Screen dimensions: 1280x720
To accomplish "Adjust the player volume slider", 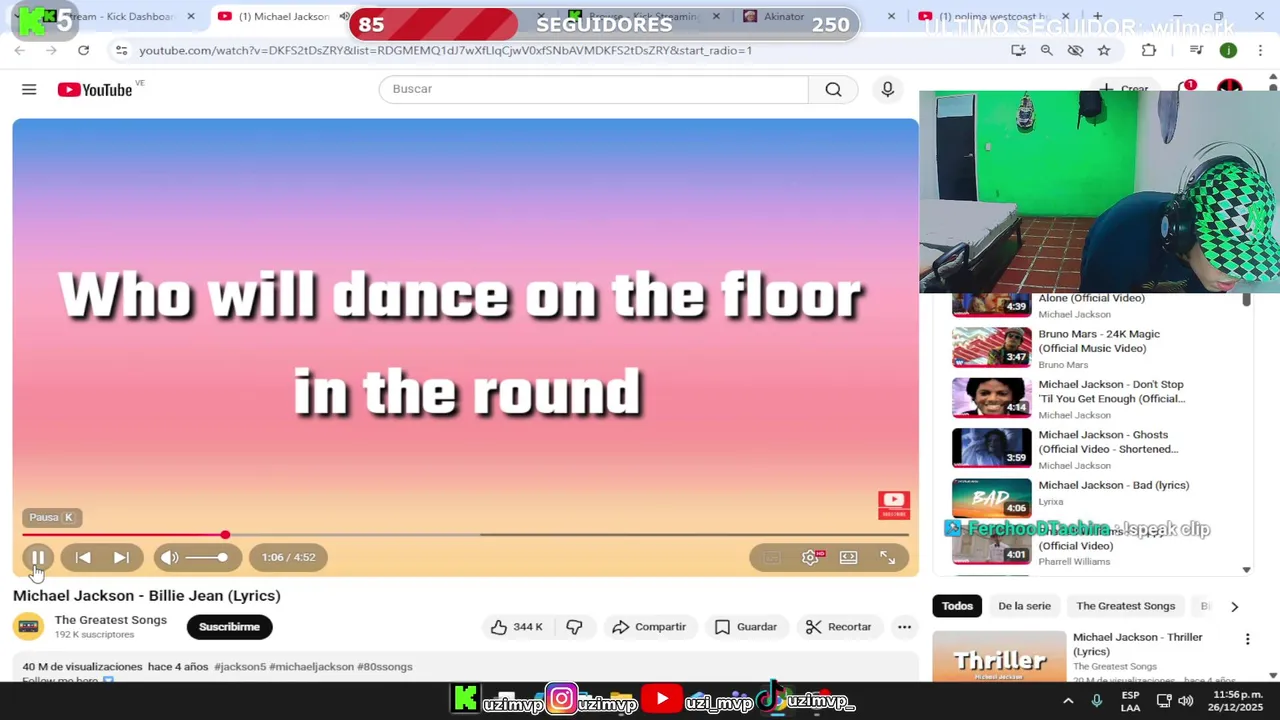I will tap(207, 557).
